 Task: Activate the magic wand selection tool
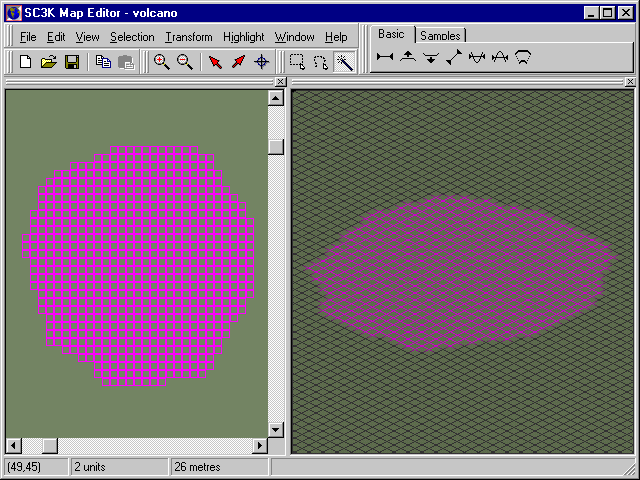(x=343, y=62)
